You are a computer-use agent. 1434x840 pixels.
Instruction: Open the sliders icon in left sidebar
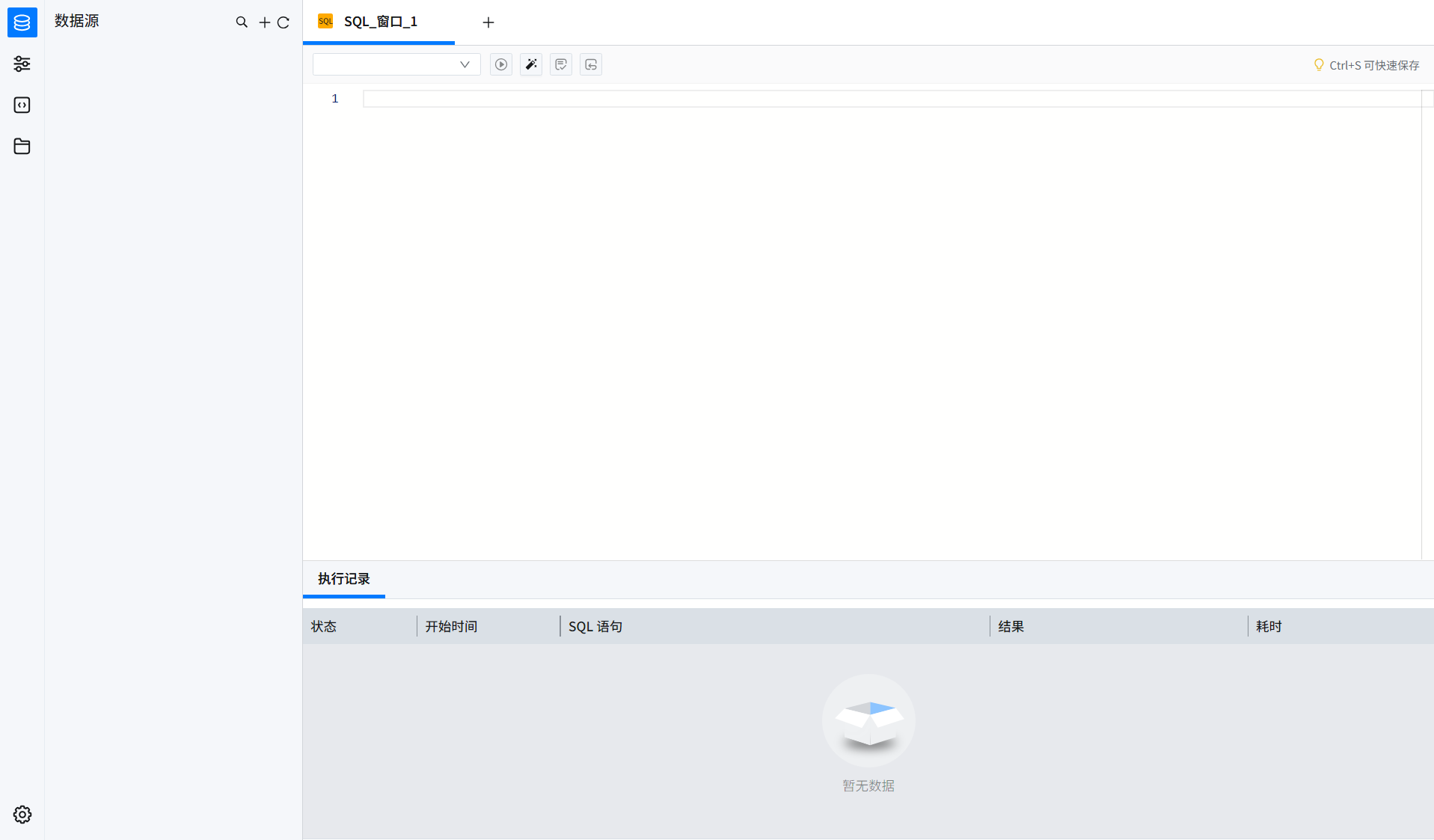(x=22, y=64)
